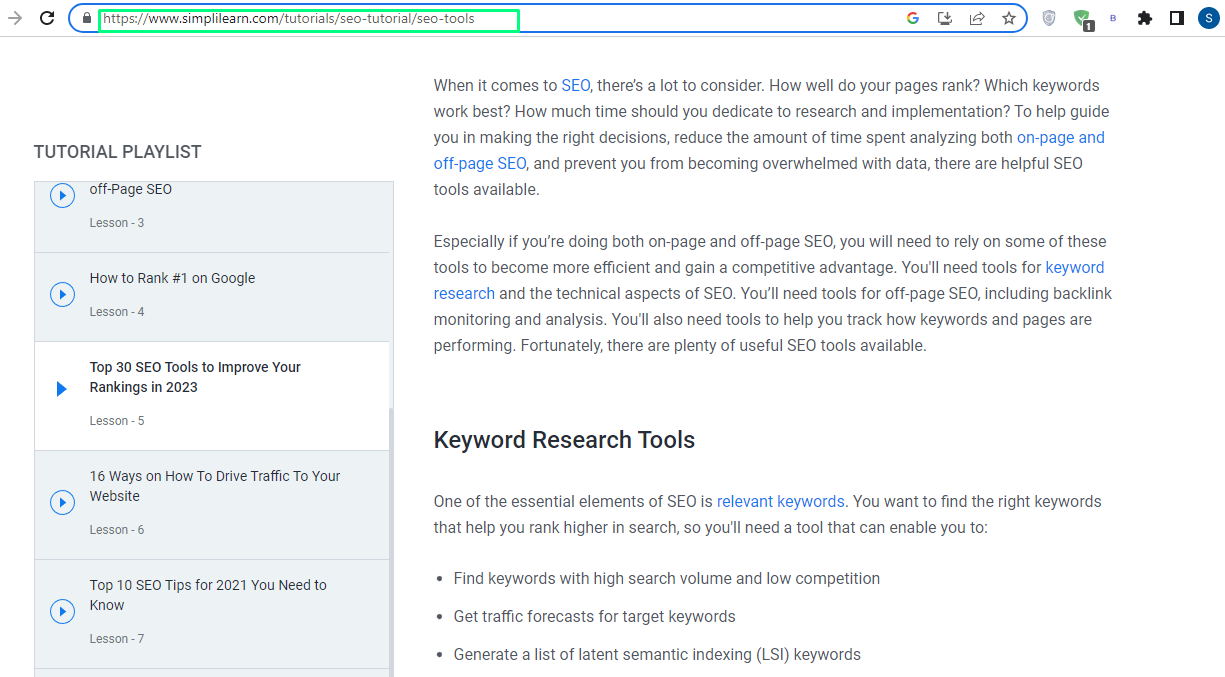This screenshot has width=1225, height=677.
Task: Click the 'Lesson - 3' label
Action: point(117,223)
